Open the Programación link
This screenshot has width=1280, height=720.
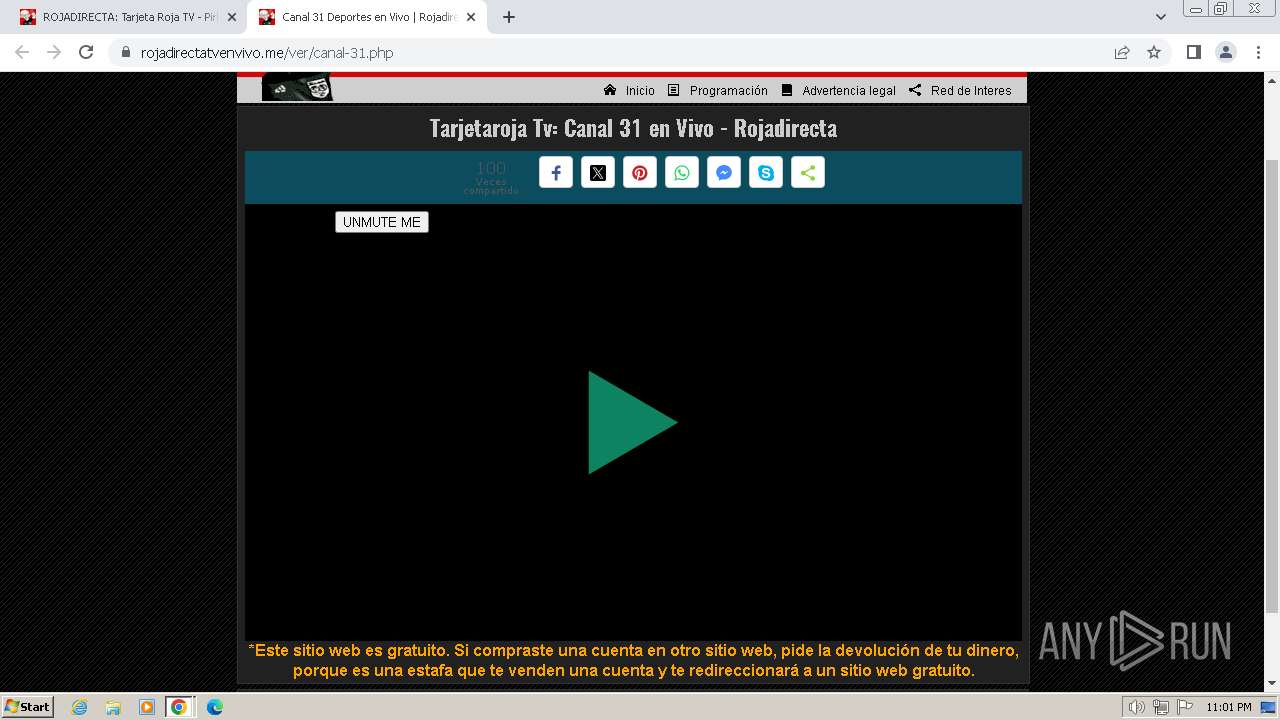718,90
